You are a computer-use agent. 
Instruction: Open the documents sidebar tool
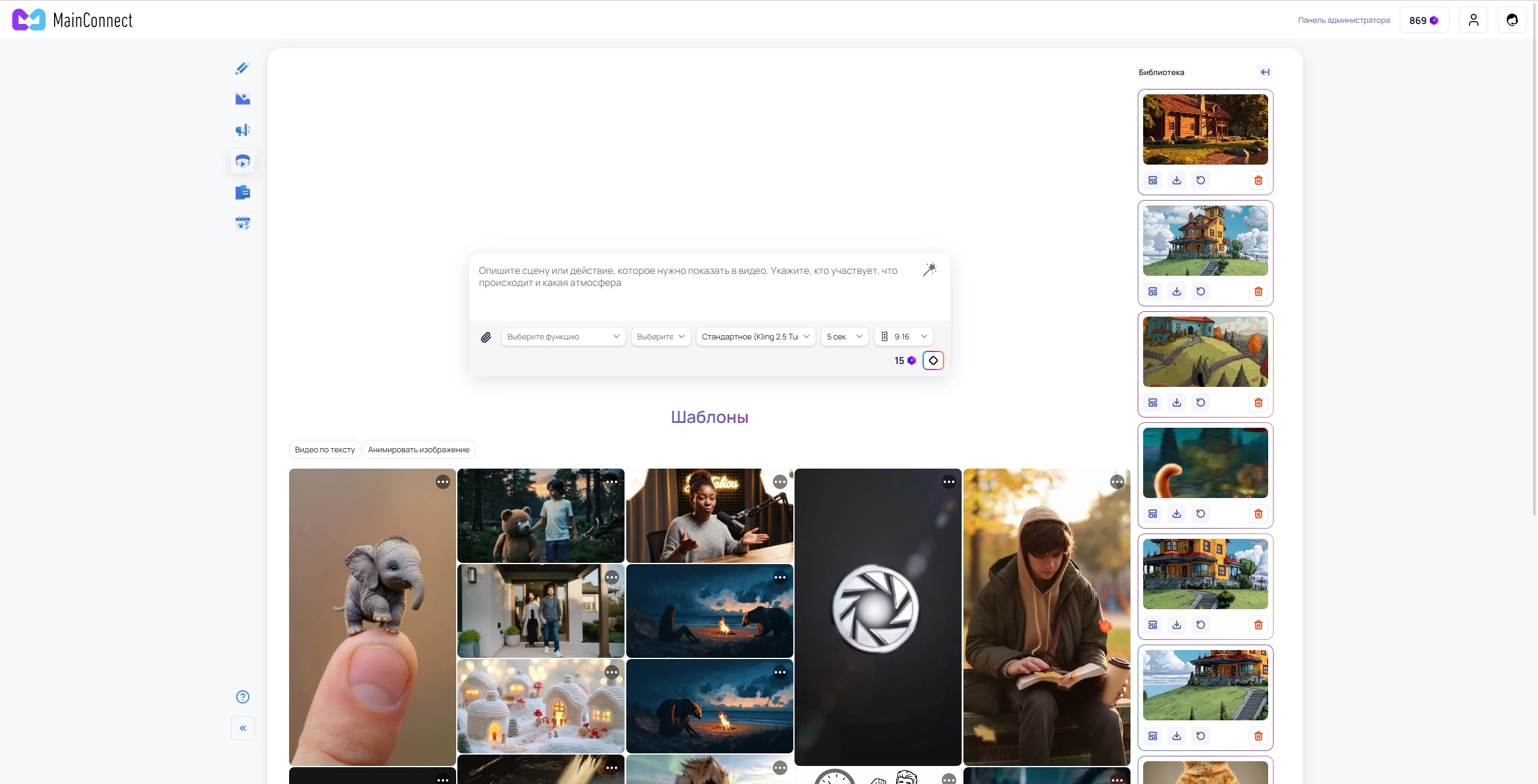click(x=242, y=193)
